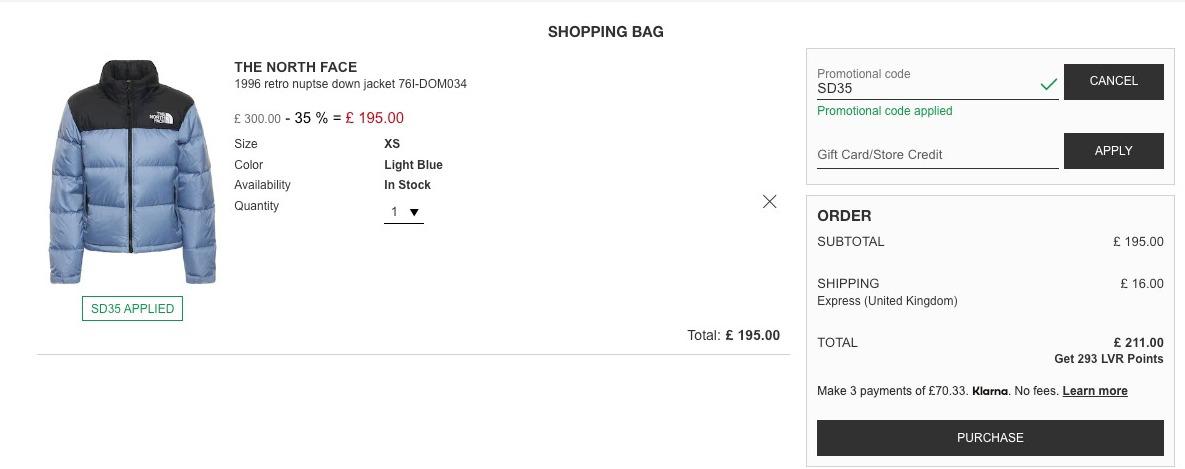Open the North Face jacket thumbnail
This screenshot has height=469, width=1185.
tap(132, 172)
